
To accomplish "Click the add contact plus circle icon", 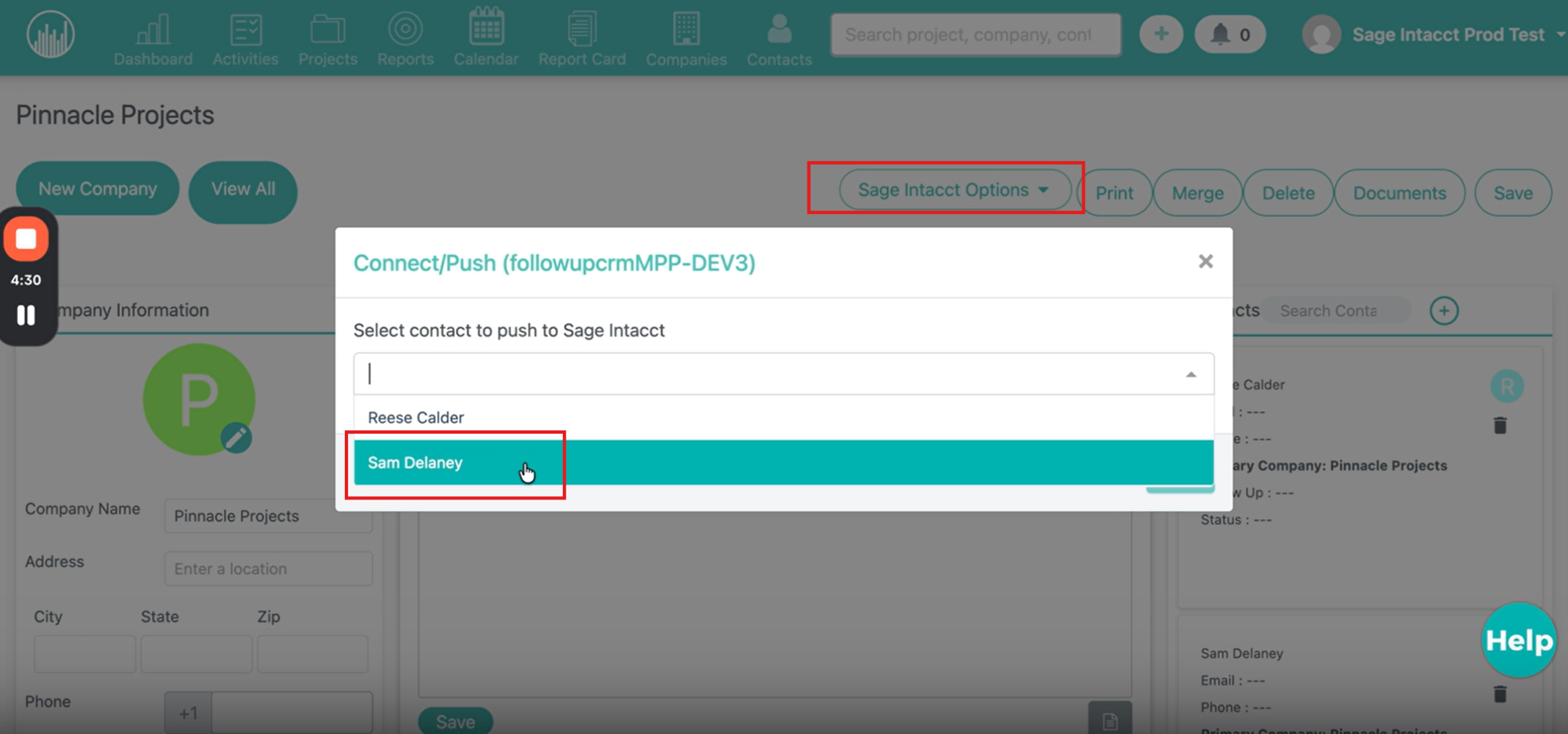I will pos(1444,311).
